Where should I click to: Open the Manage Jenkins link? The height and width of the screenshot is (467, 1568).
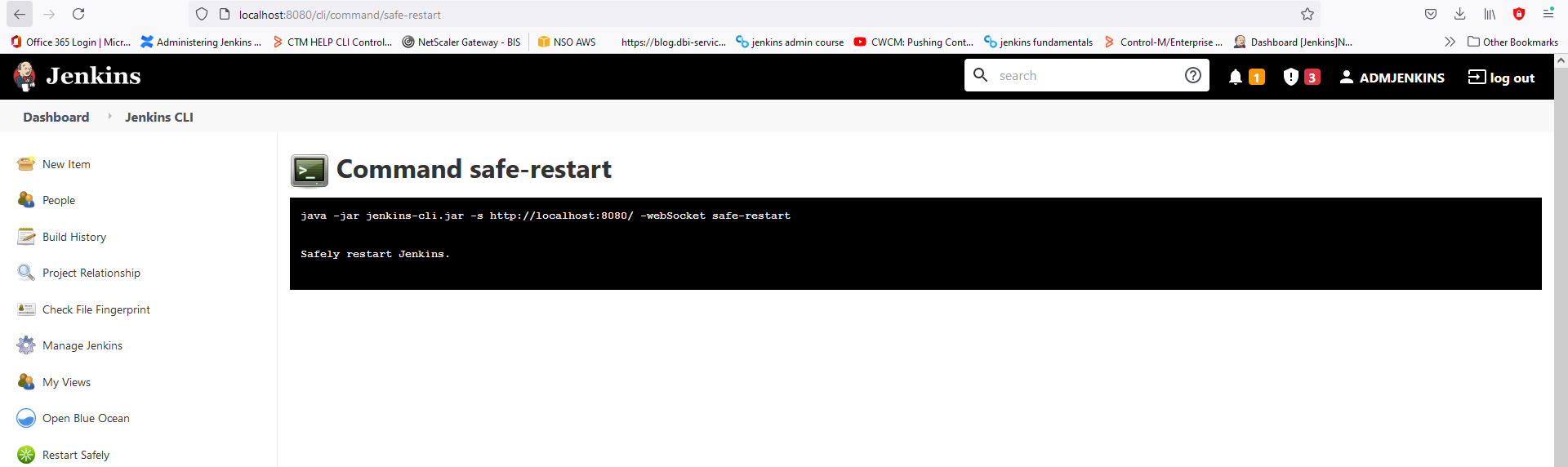coord(82,345)
